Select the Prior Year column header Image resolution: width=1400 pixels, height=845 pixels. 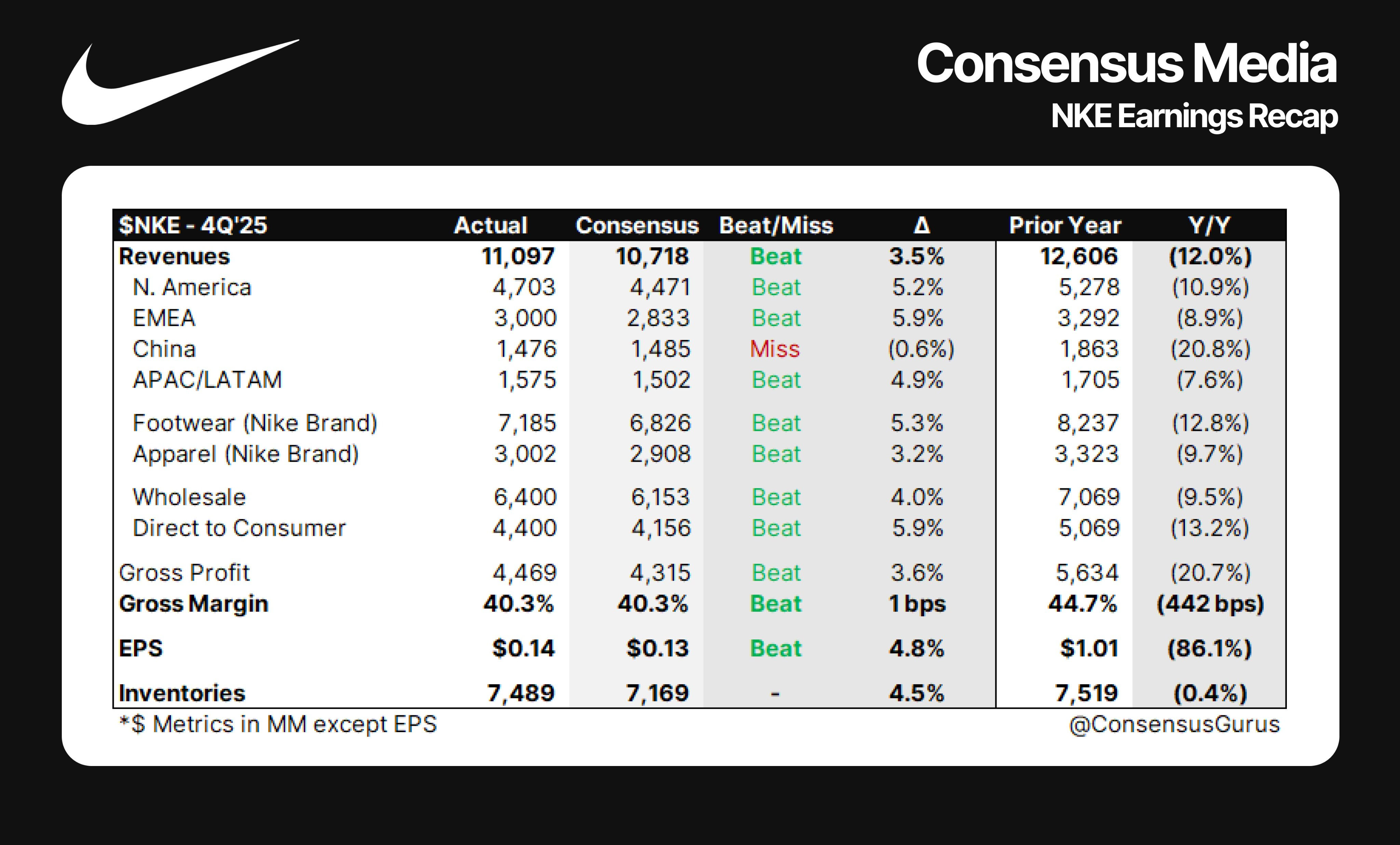(x=1065, y=225)
